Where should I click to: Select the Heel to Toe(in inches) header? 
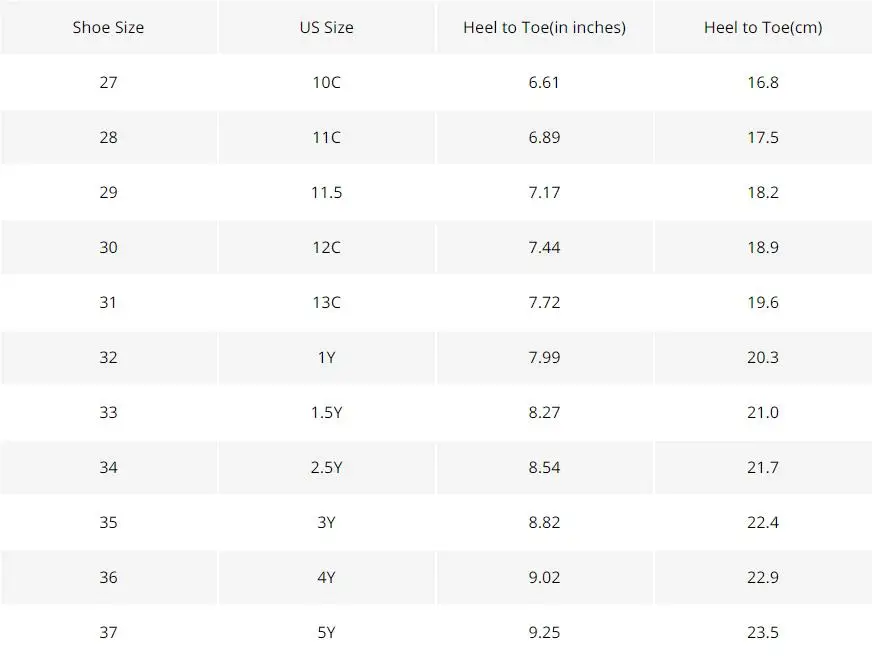(x=544, y=27)
